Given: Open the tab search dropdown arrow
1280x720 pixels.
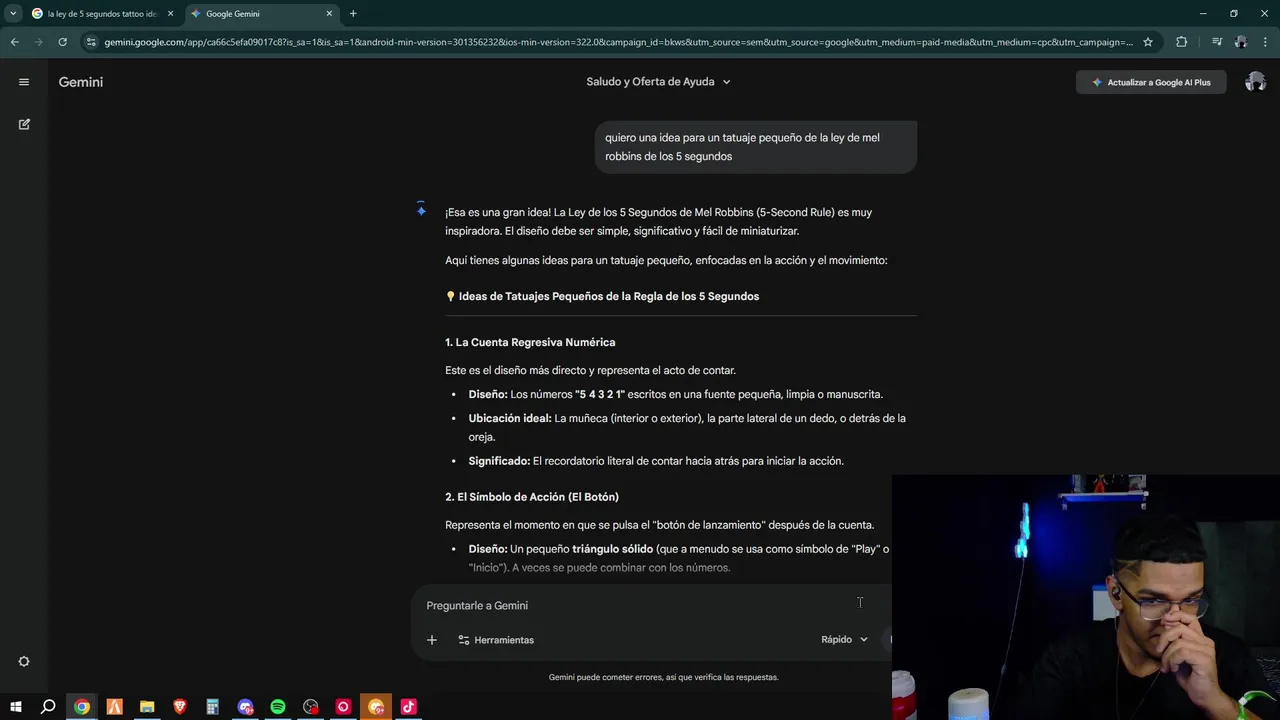Looking at the screenshot, I should pyautogui.click(x=13, y=14).
